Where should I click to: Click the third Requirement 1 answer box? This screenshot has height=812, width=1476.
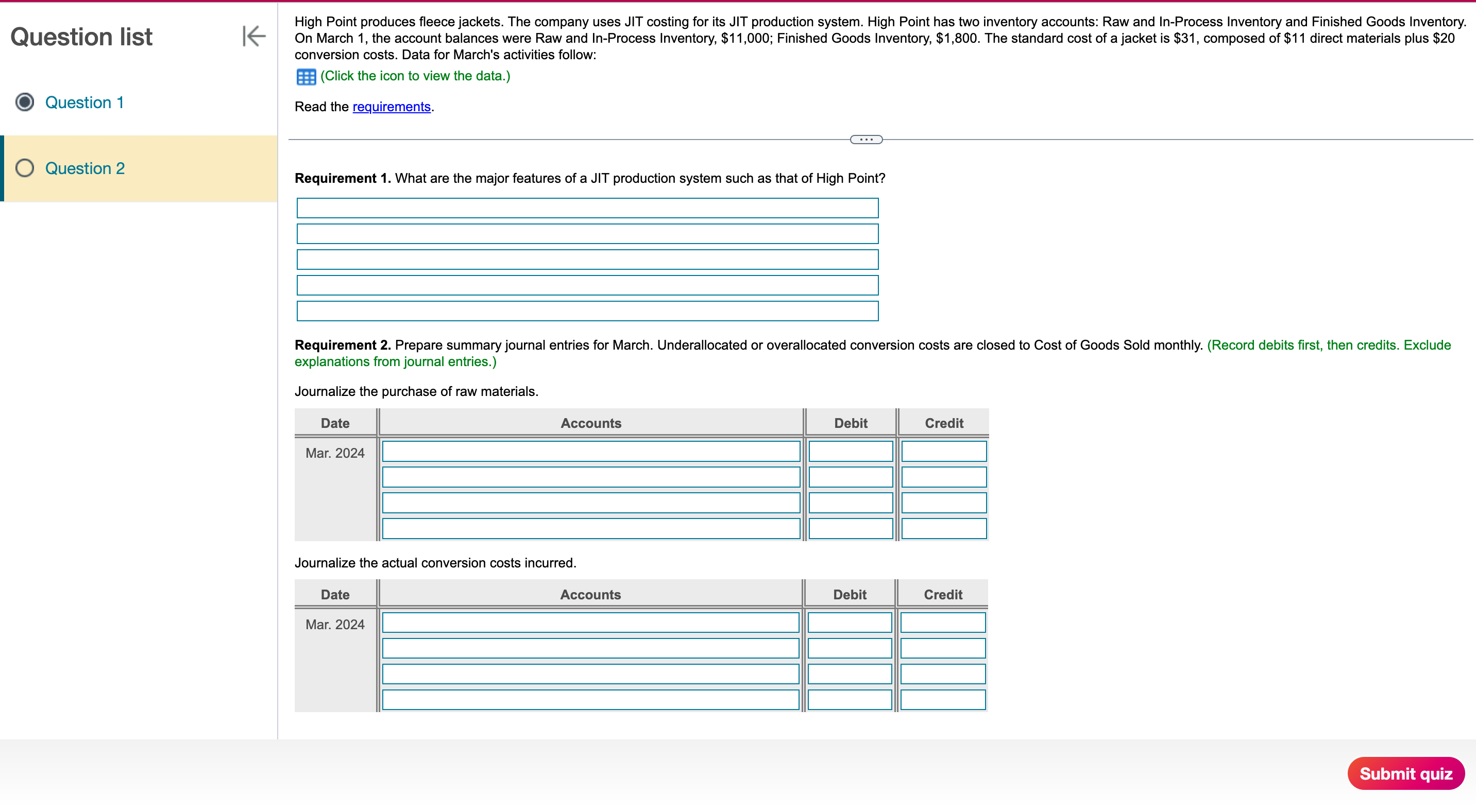(x=587, y=260)
